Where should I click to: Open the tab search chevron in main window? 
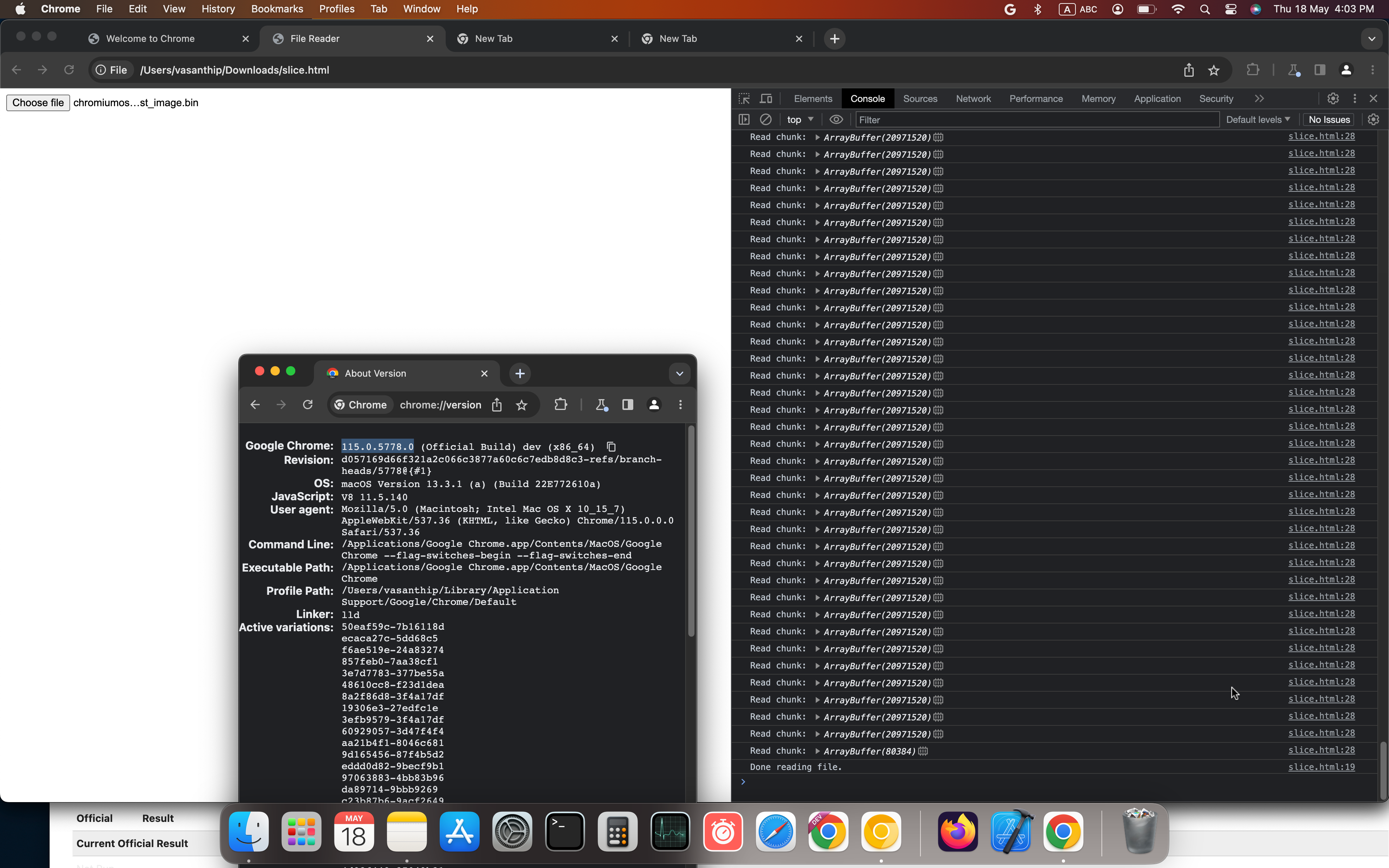point(1371,38)
